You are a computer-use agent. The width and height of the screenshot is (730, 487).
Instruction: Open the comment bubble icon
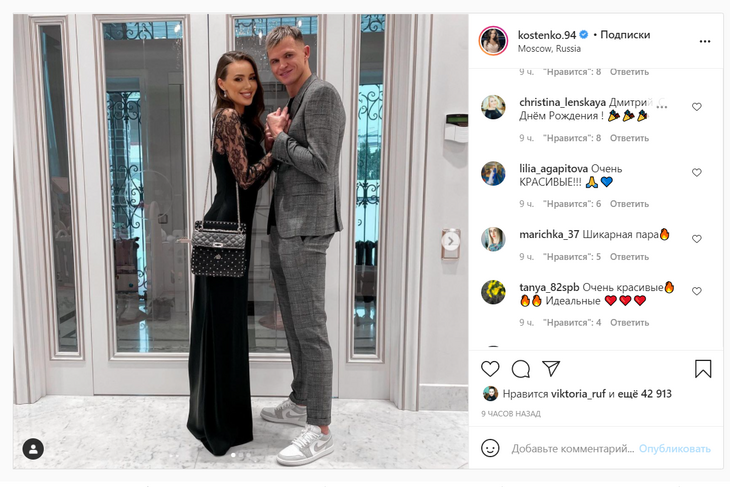click(520, 369)
